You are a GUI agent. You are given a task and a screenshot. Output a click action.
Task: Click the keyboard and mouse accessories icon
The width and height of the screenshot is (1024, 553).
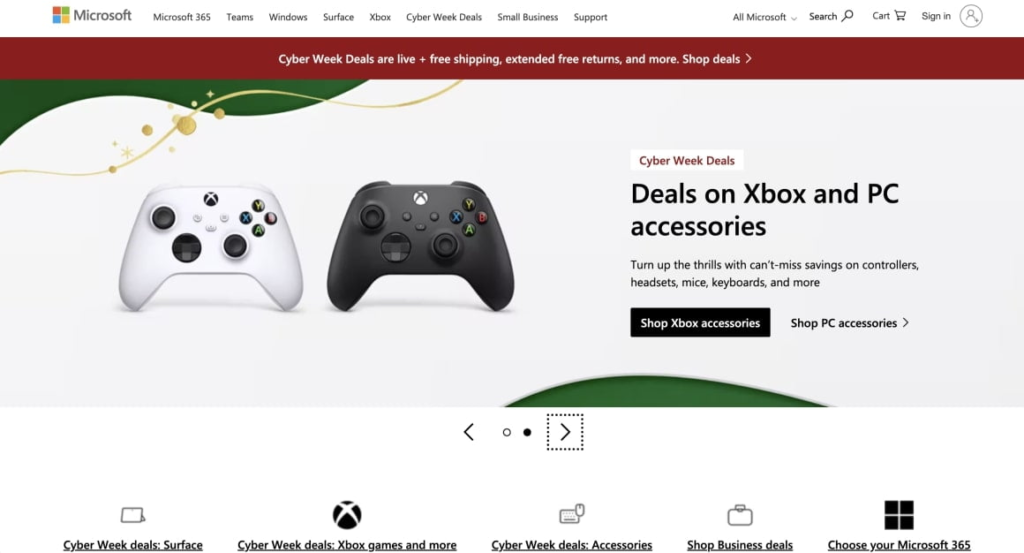(x=571, y=514)
